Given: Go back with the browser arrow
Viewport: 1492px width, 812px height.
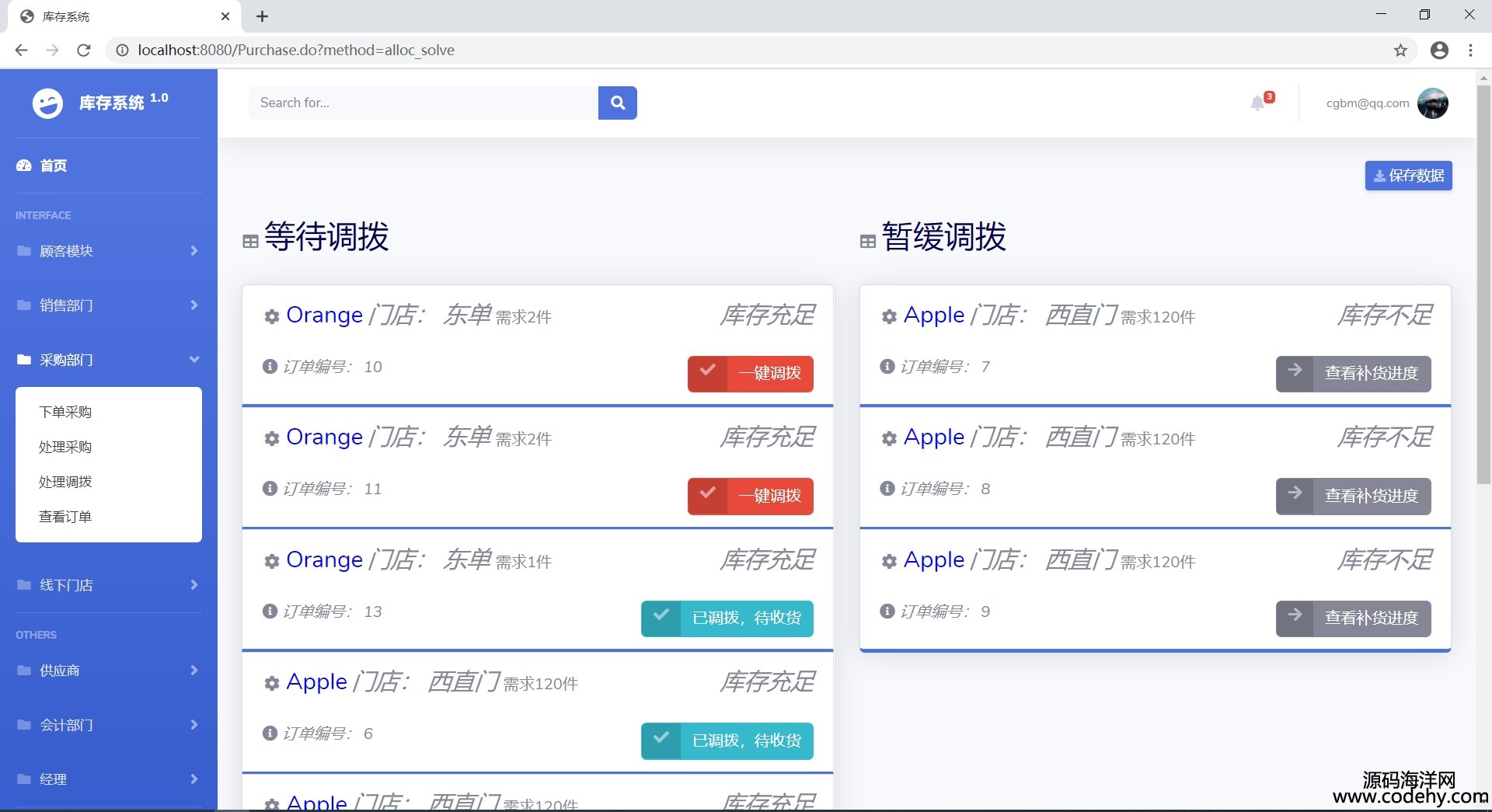Looking at the screenshot, I should pyautogui.click(x=21, y=51).
